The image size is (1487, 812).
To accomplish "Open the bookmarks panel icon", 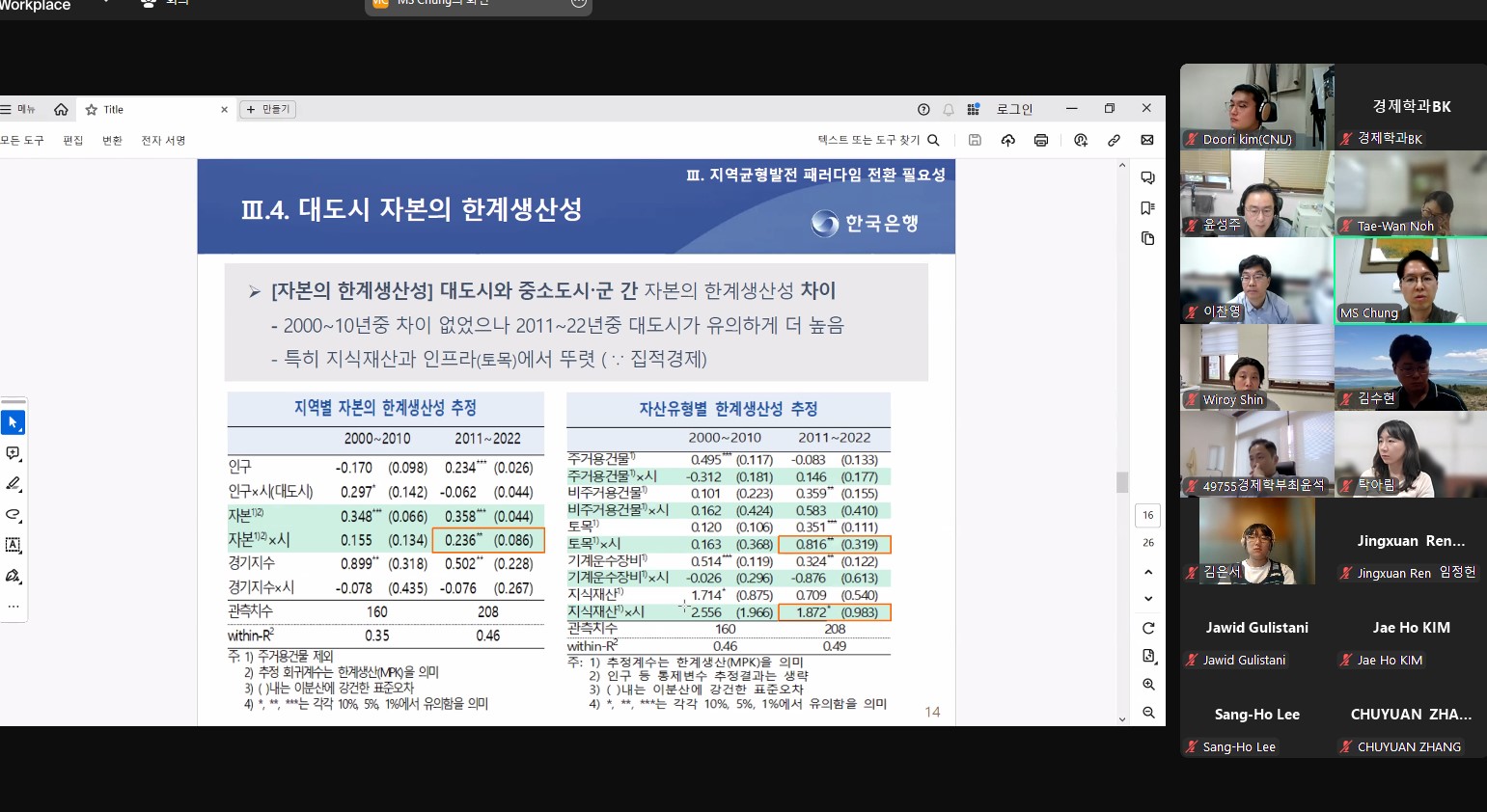I will (1147, 208).
